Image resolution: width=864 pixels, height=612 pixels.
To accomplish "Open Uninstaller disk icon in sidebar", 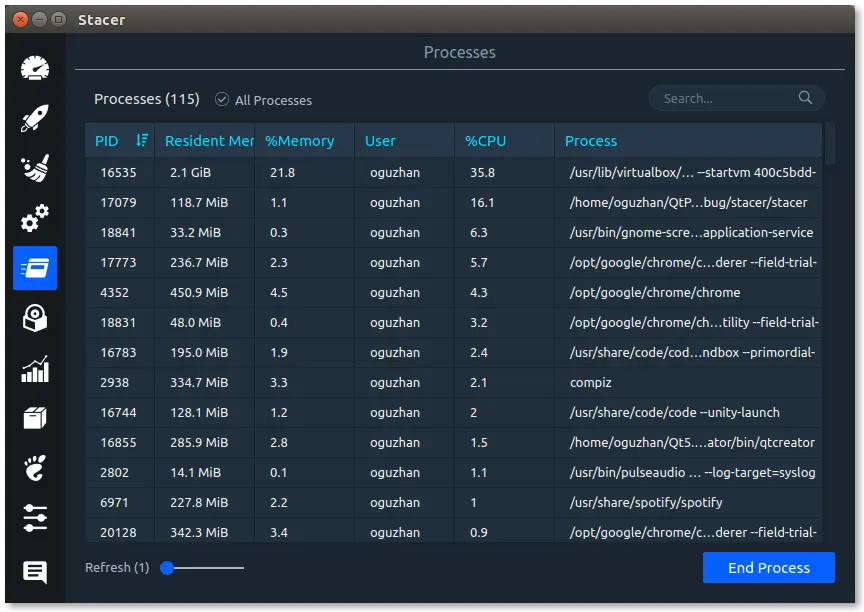I will point(35,319).
